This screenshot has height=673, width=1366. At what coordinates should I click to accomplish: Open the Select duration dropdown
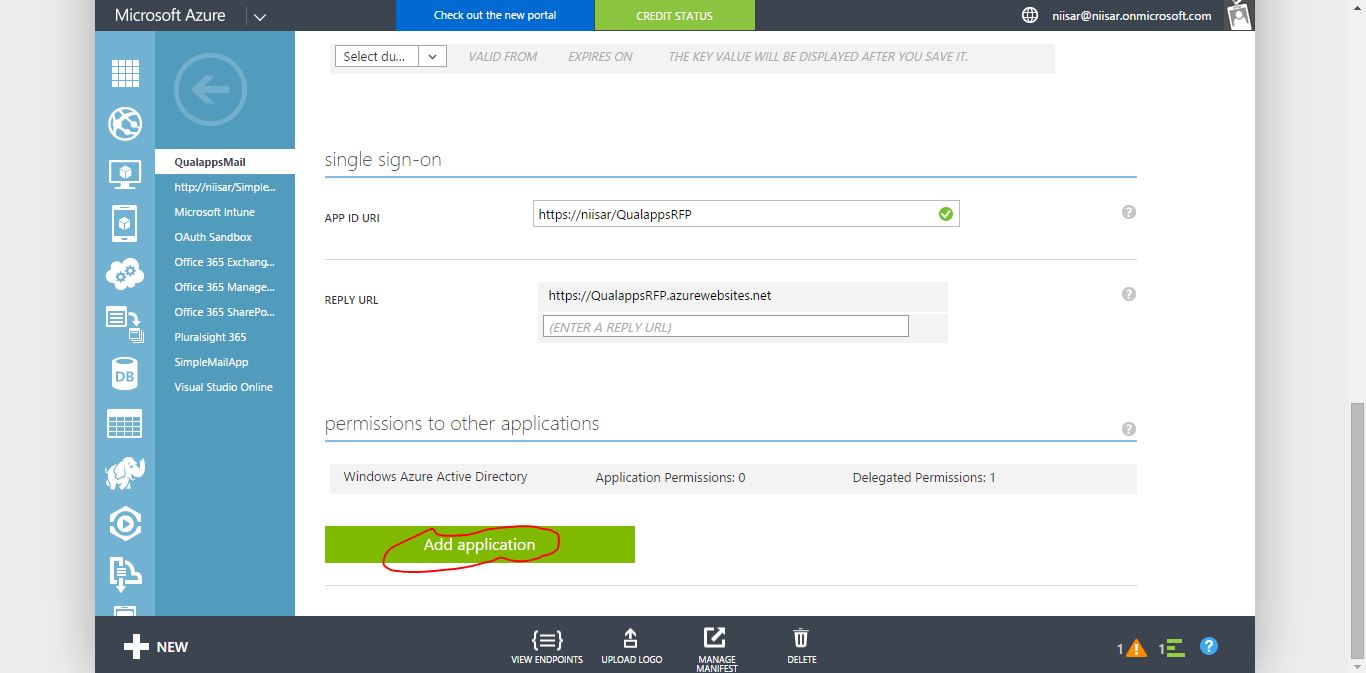[x=390, y=57]
